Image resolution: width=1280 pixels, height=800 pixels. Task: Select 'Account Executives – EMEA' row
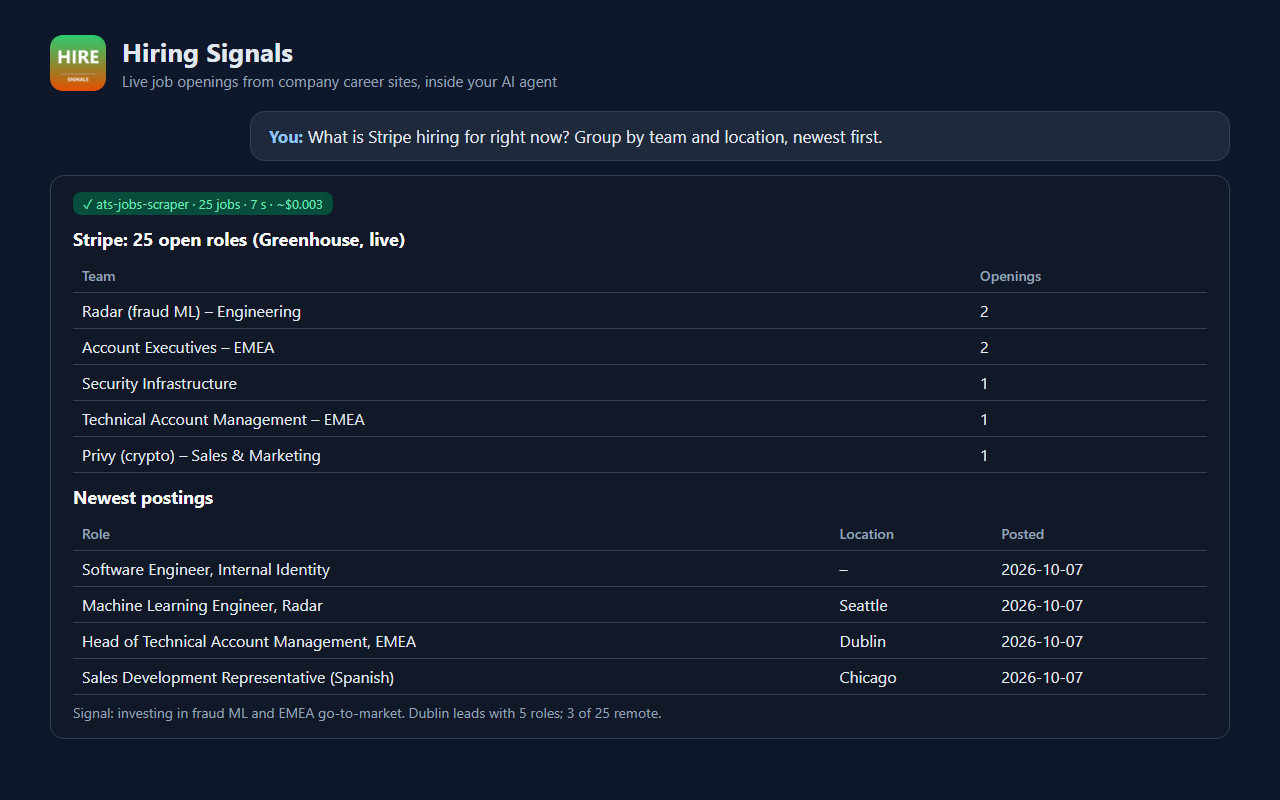click(x=640, y=347)
